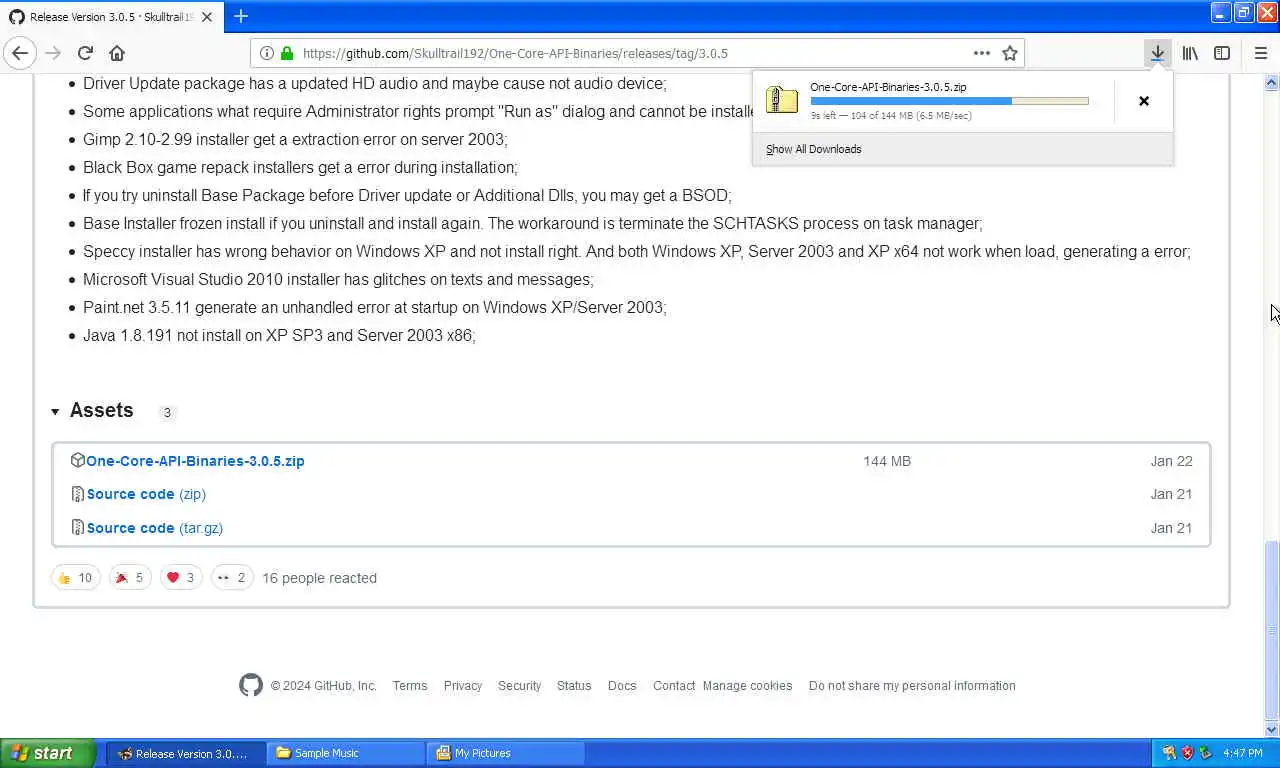
Task: Open the Library toolbar button
Action: tap(1190, 53)
